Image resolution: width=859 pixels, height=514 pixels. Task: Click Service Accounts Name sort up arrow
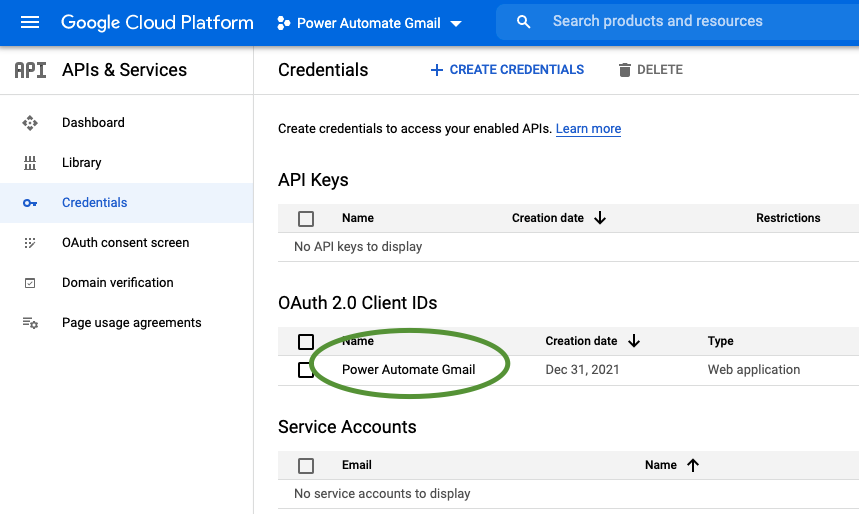tap(693, 465)
